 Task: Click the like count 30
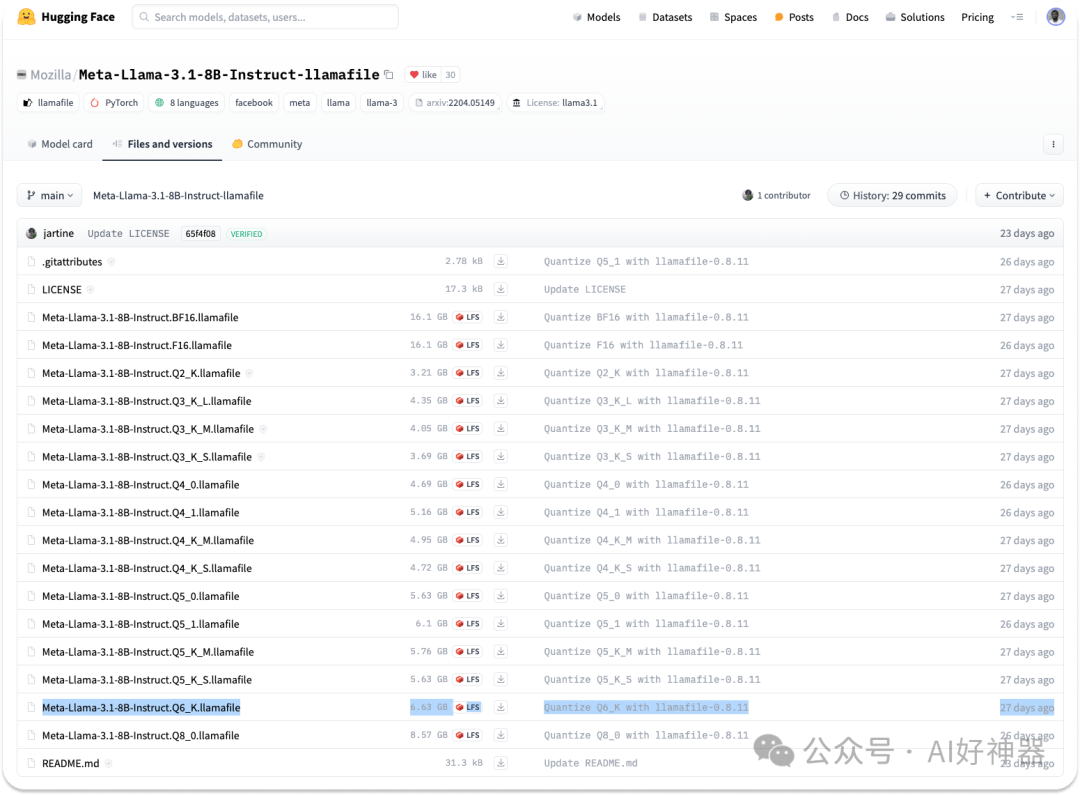tap(450, 74)
